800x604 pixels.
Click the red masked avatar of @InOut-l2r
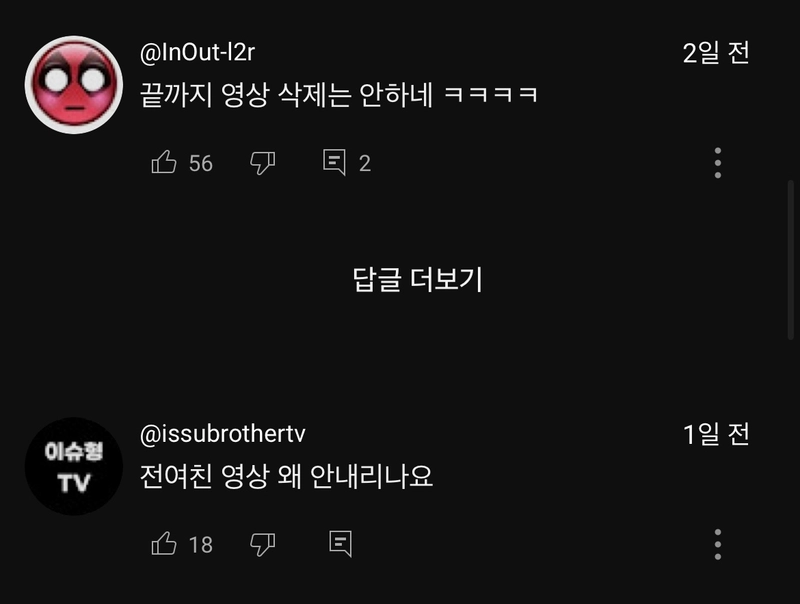[x=74, y=85]
